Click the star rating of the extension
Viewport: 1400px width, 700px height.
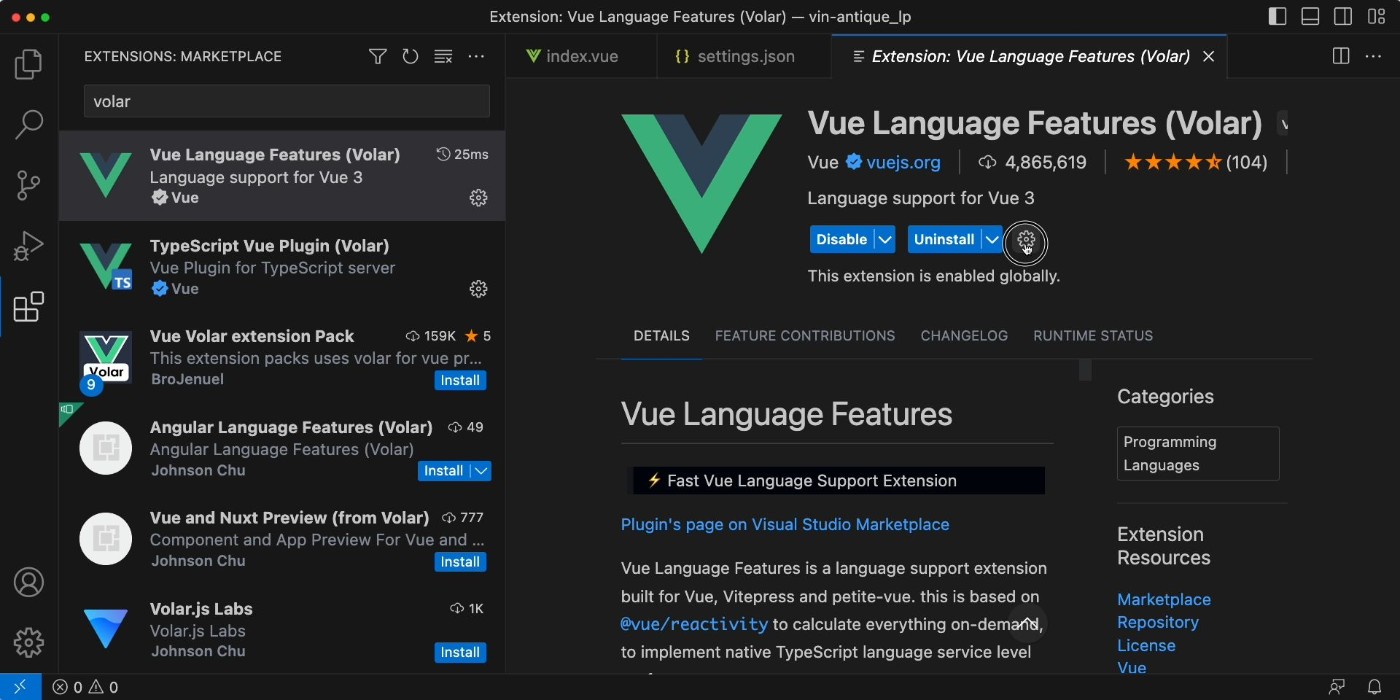point(1173,162)
